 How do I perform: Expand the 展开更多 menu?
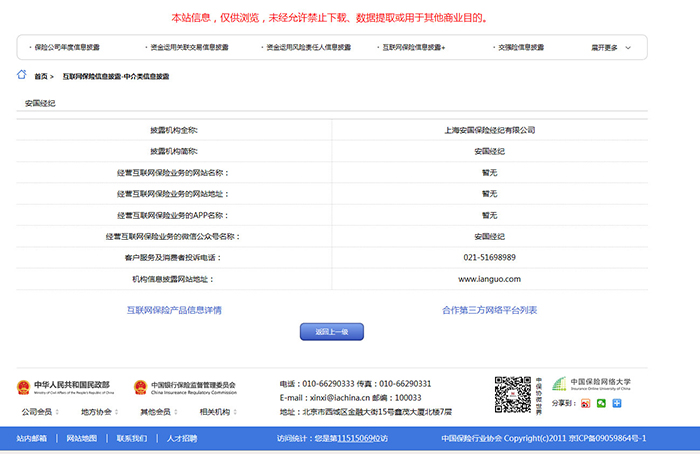pyautogui.click(x=611, y=48)
